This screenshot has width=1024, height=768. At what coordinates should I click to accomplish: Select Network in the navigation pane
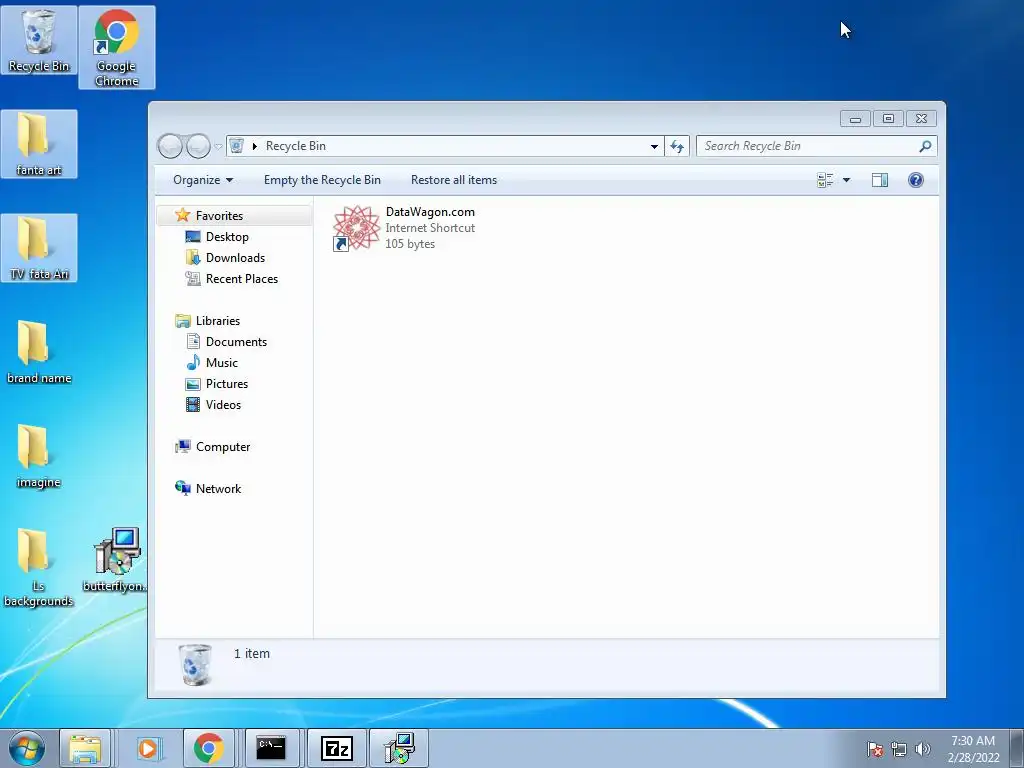coord(218,488)
